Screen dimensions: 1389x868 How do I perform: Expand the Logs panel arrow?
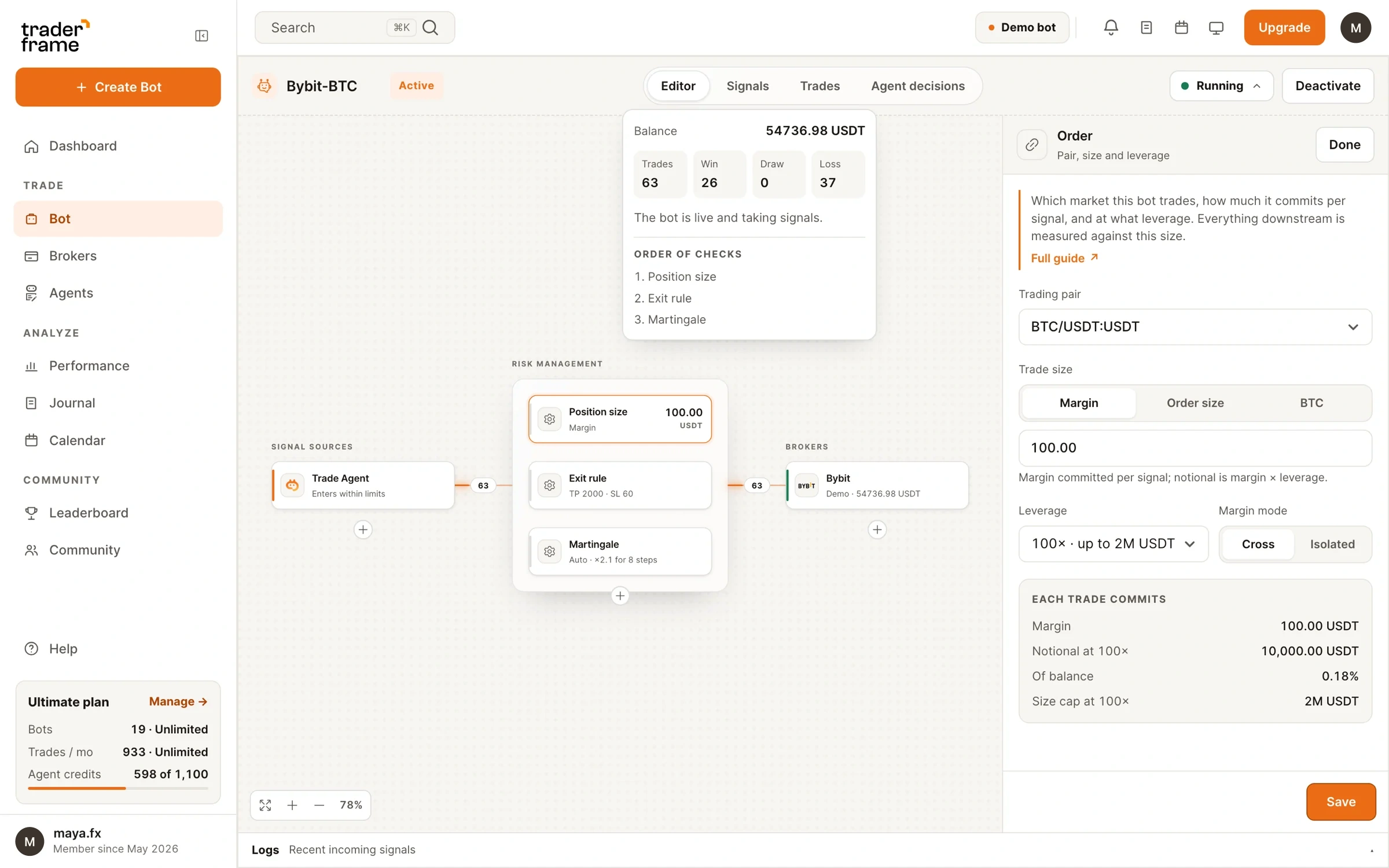coord(1372,850)
